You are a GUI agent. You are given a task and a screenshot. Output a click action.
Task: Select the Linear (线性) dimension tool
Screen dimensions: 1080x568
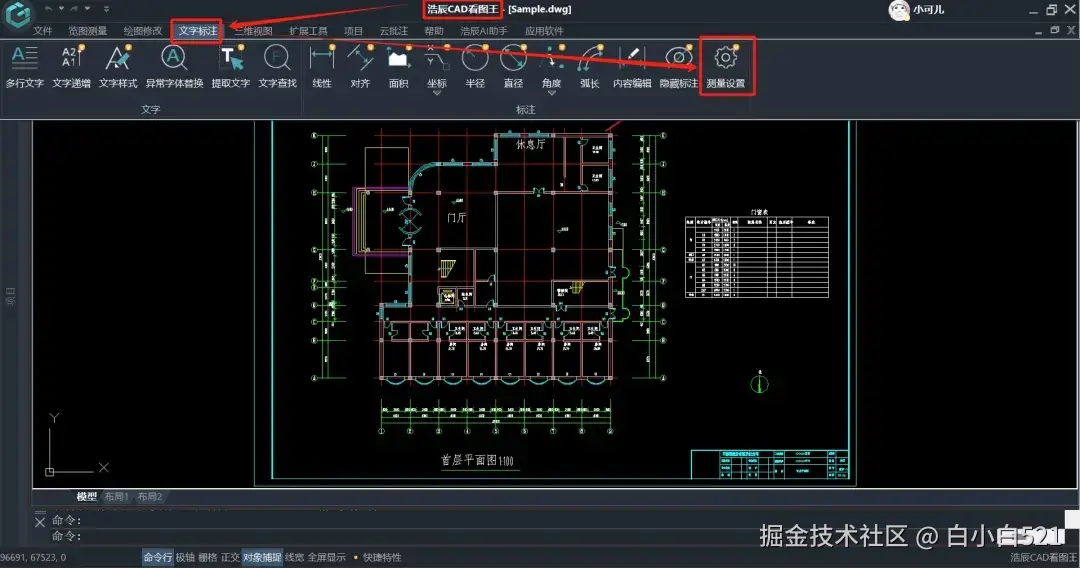pyautogui.click(x=322, y=66)
